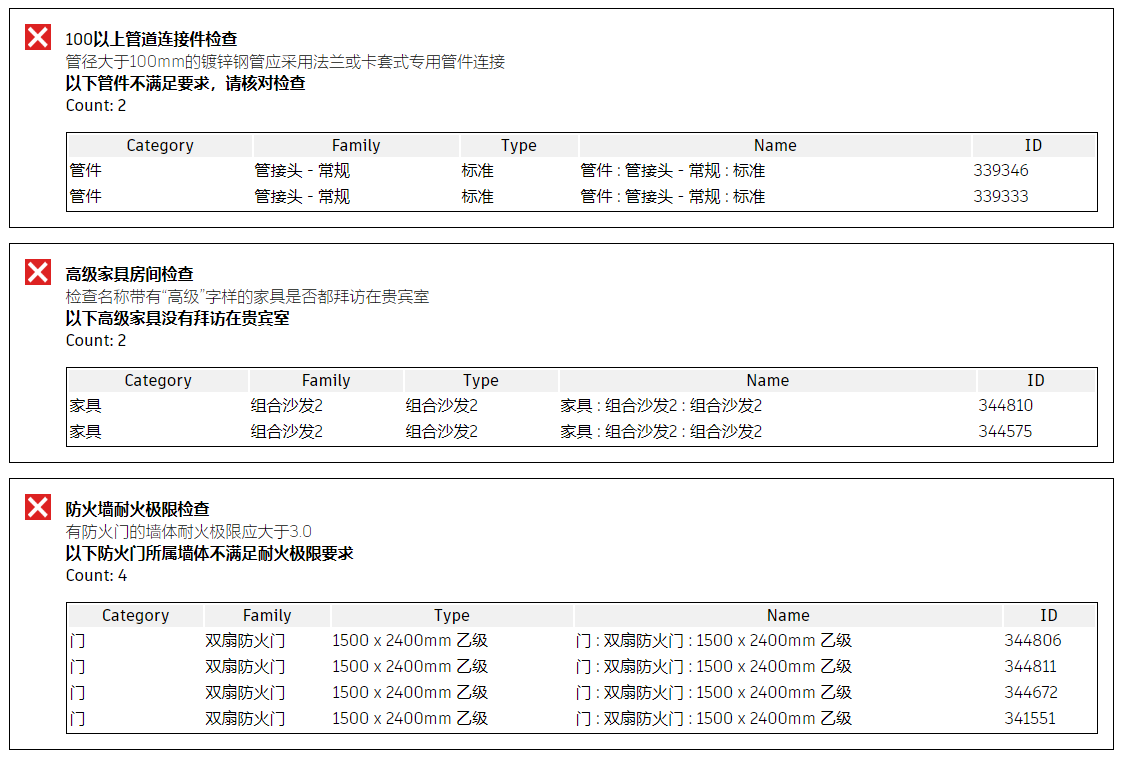Click the description 管径大于100mm的镀锌钢管应采用法兰

[285, 62]
